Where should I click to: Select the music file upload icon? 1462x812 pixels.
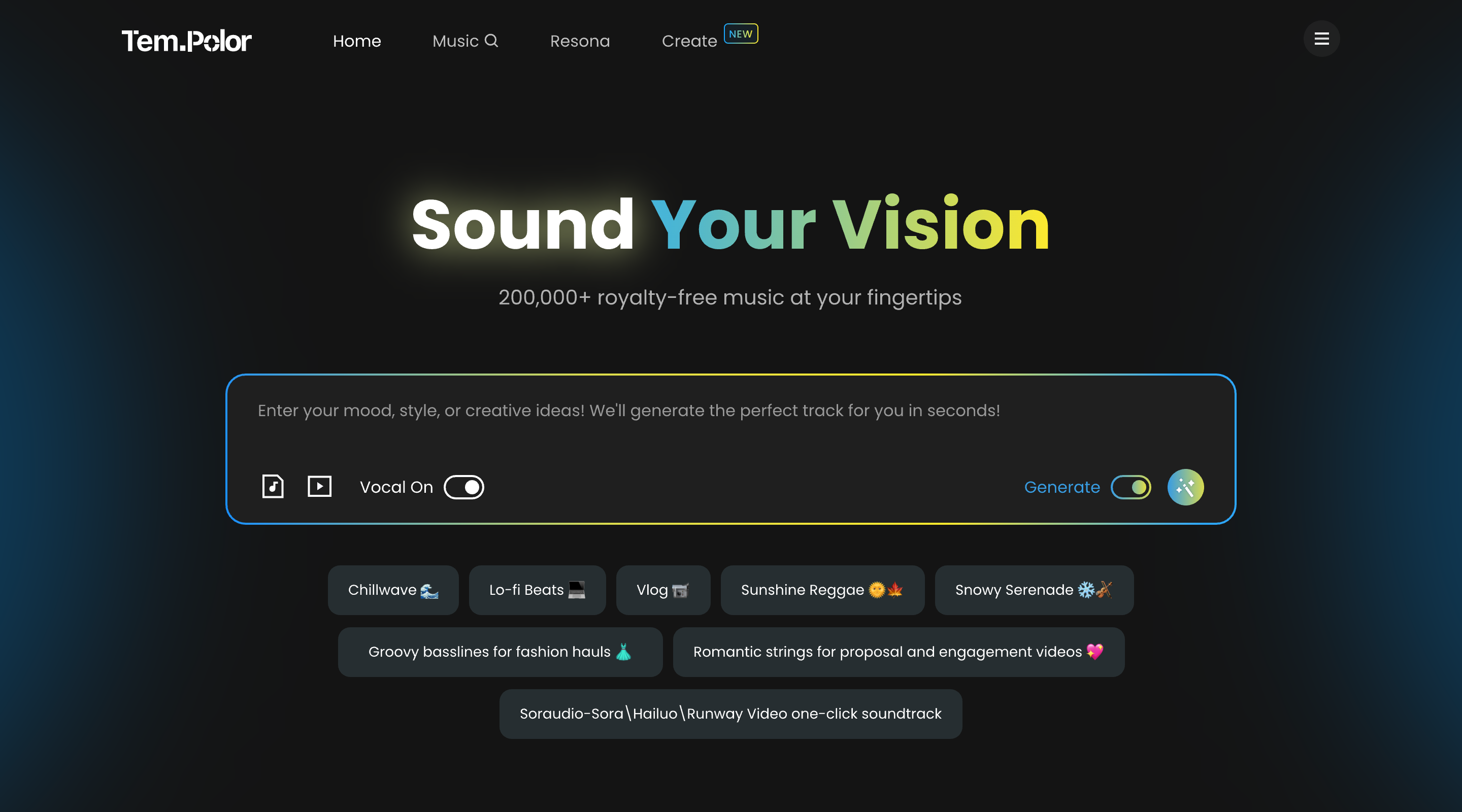[x=273, y=486]
